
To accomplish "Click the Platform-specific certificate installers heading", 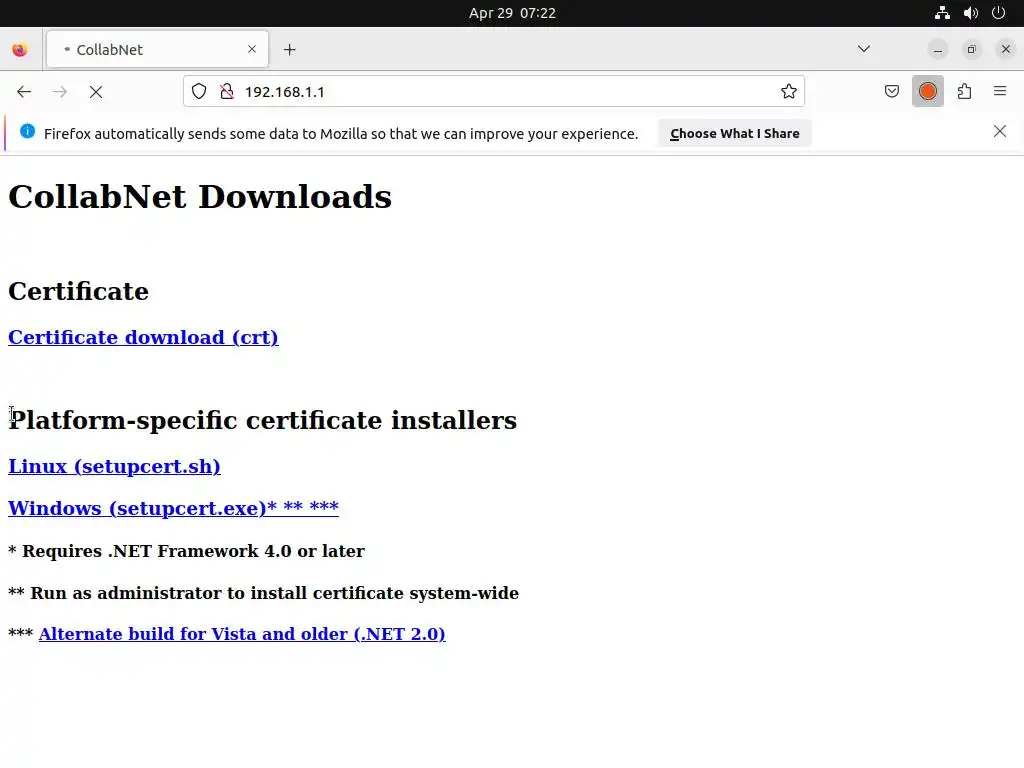I will (263, 420).
